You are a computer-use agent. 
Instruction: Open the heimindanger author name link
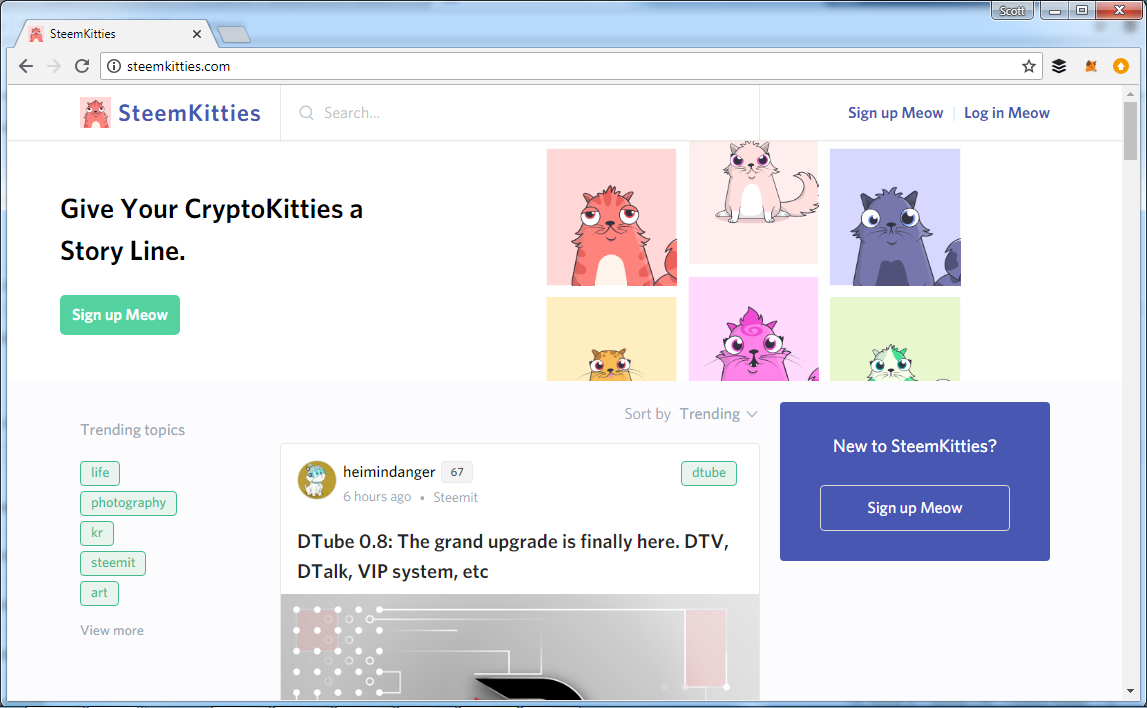pos(389,472)
